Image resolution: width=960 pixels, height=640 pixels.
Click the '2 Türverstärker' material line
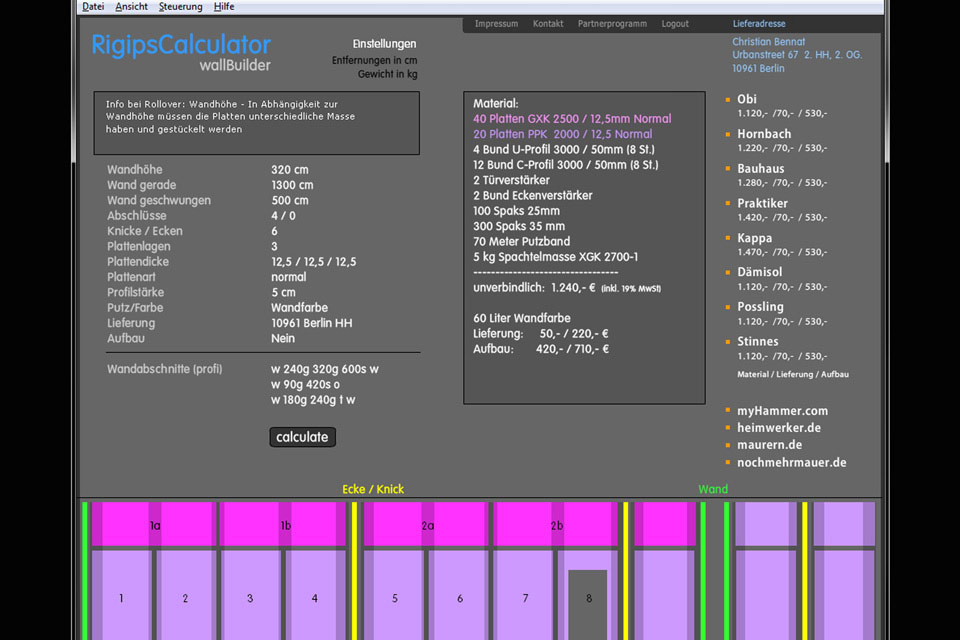tap(511, 180)
